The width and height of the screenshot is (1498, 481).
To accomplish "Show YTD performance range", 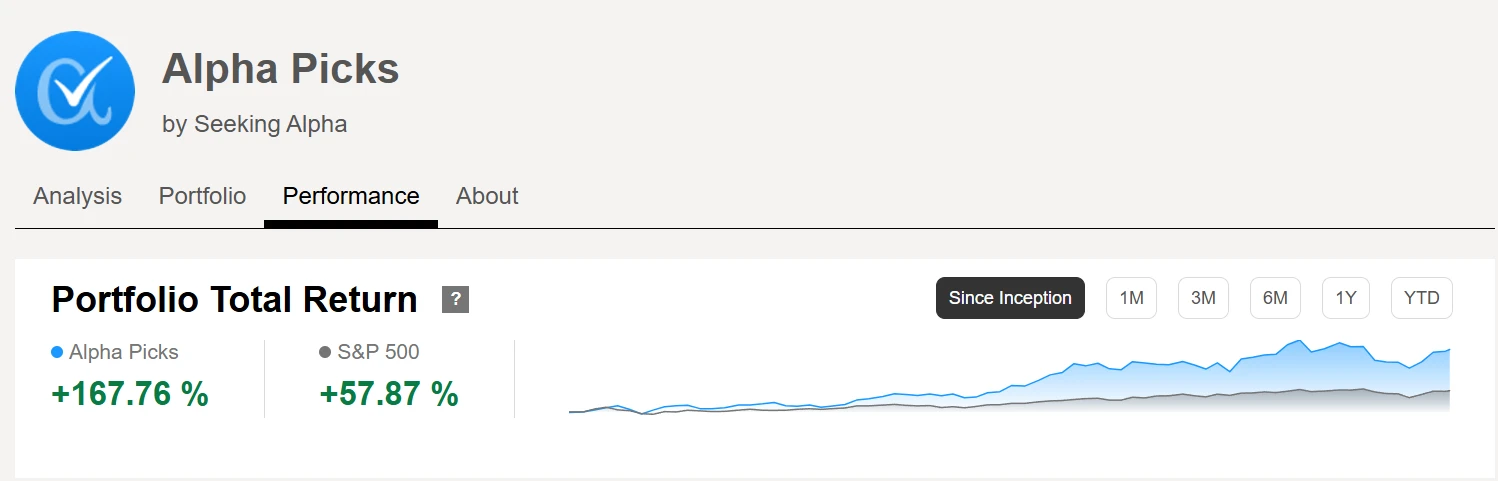I will click(x=1421, y=298).
